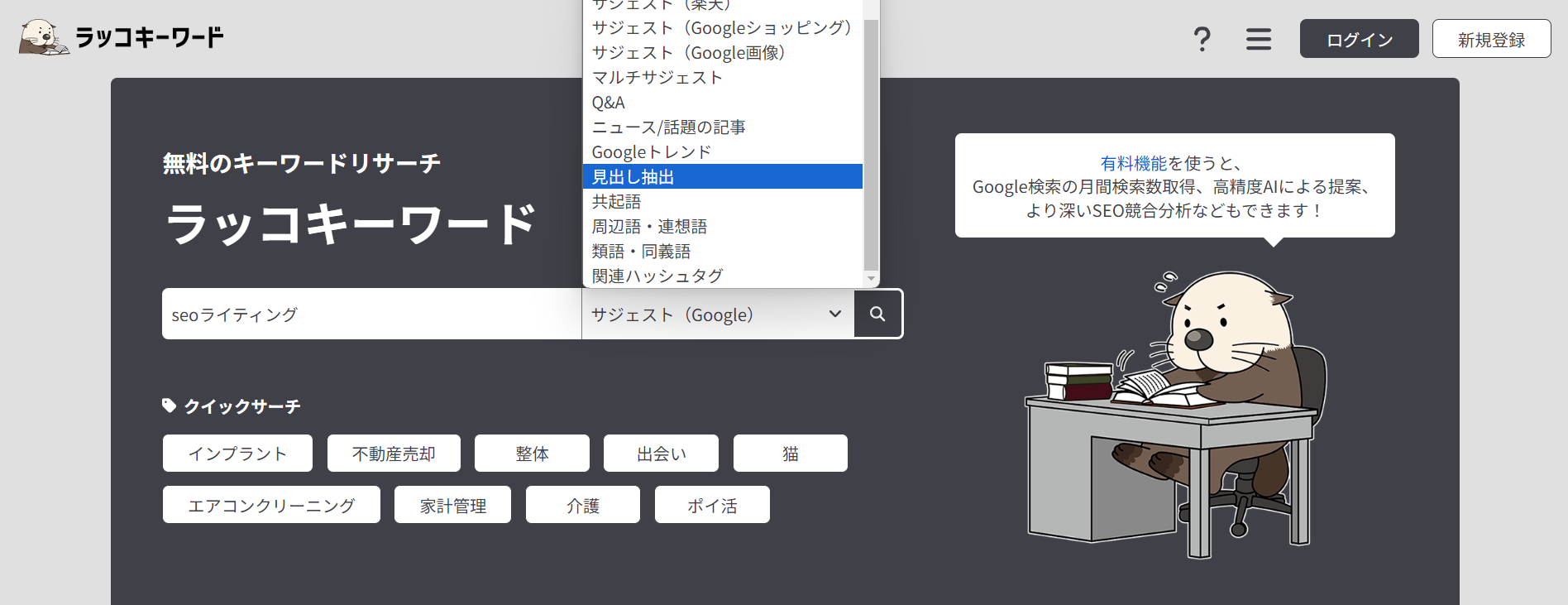
Task: Open the サジェスト（Google） search type dropdown
Action: coord(718,314)
